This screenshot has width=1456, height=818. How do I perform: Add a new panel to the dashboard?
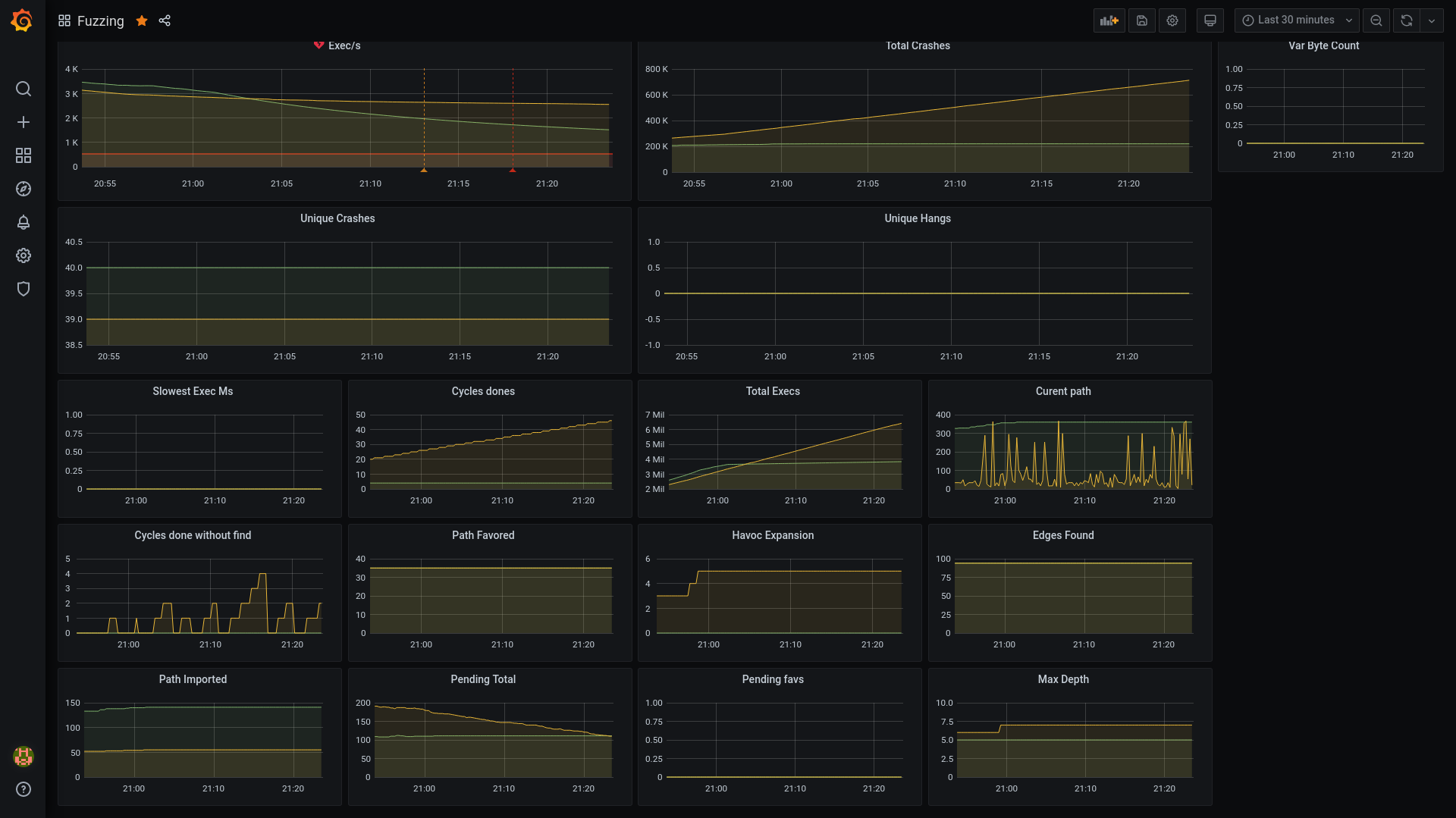pos(1109,20)
